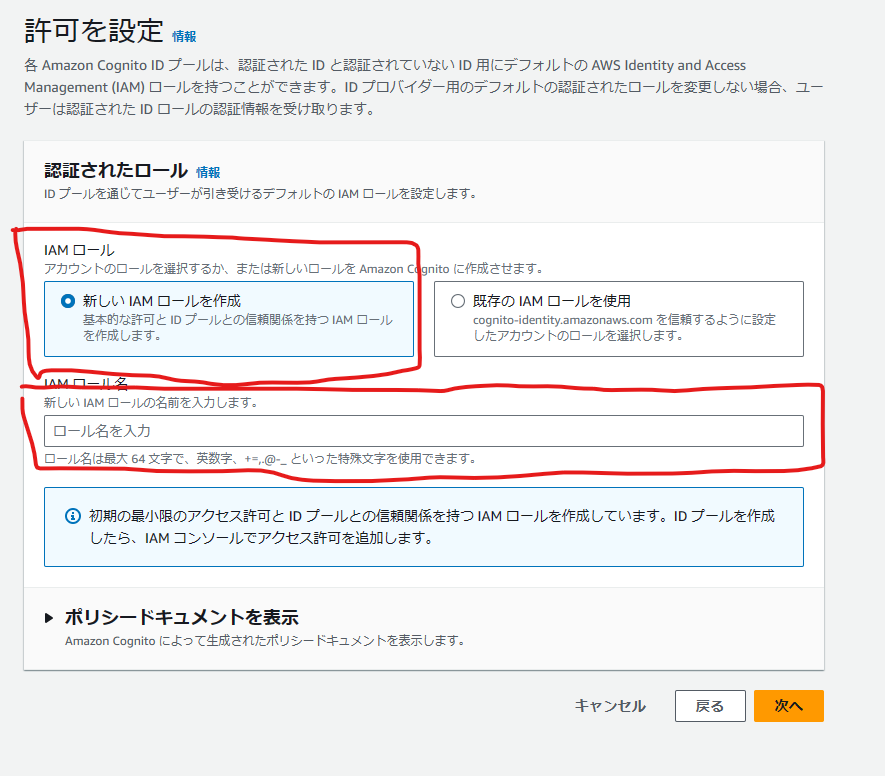Click the info circle icon in the blue notice
The width and height of the screenshot is (885, 776).
(73, 516)
